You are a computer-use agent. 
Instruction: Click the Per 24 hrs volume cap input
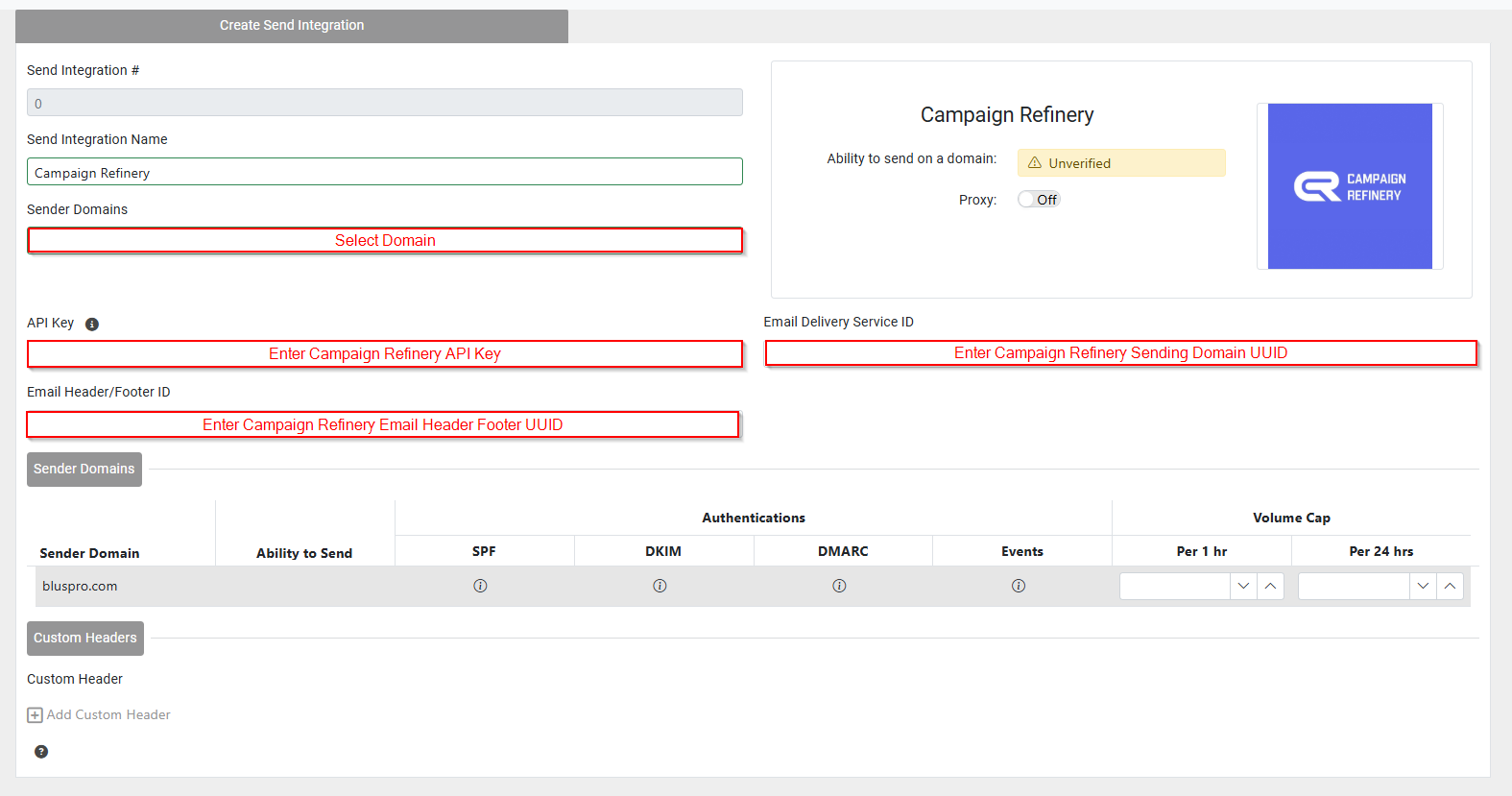[x=1355, y=586]
